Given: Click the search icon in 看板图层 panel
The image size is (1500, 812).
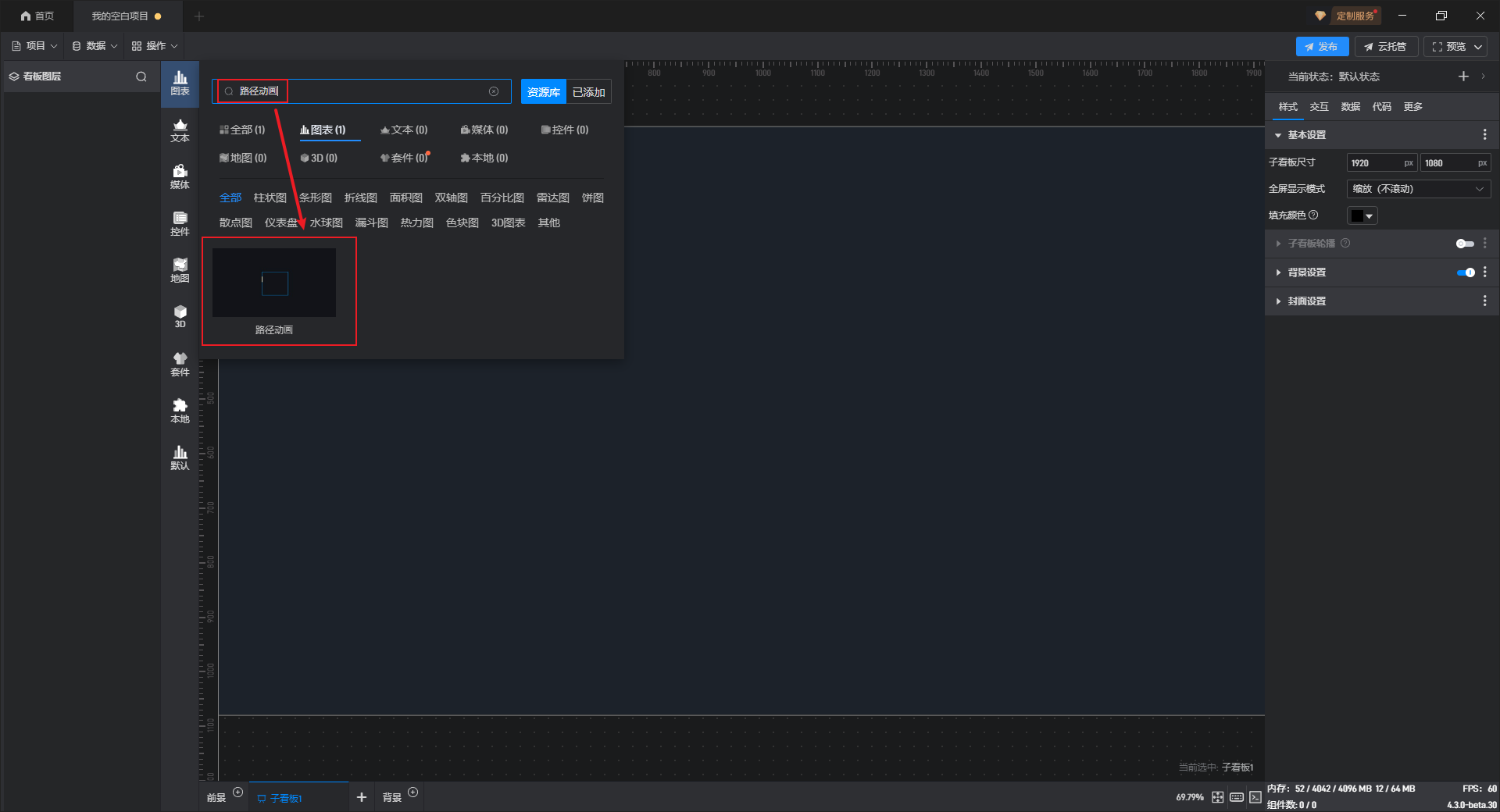Looking at the screenshot, I should [141, 77].
